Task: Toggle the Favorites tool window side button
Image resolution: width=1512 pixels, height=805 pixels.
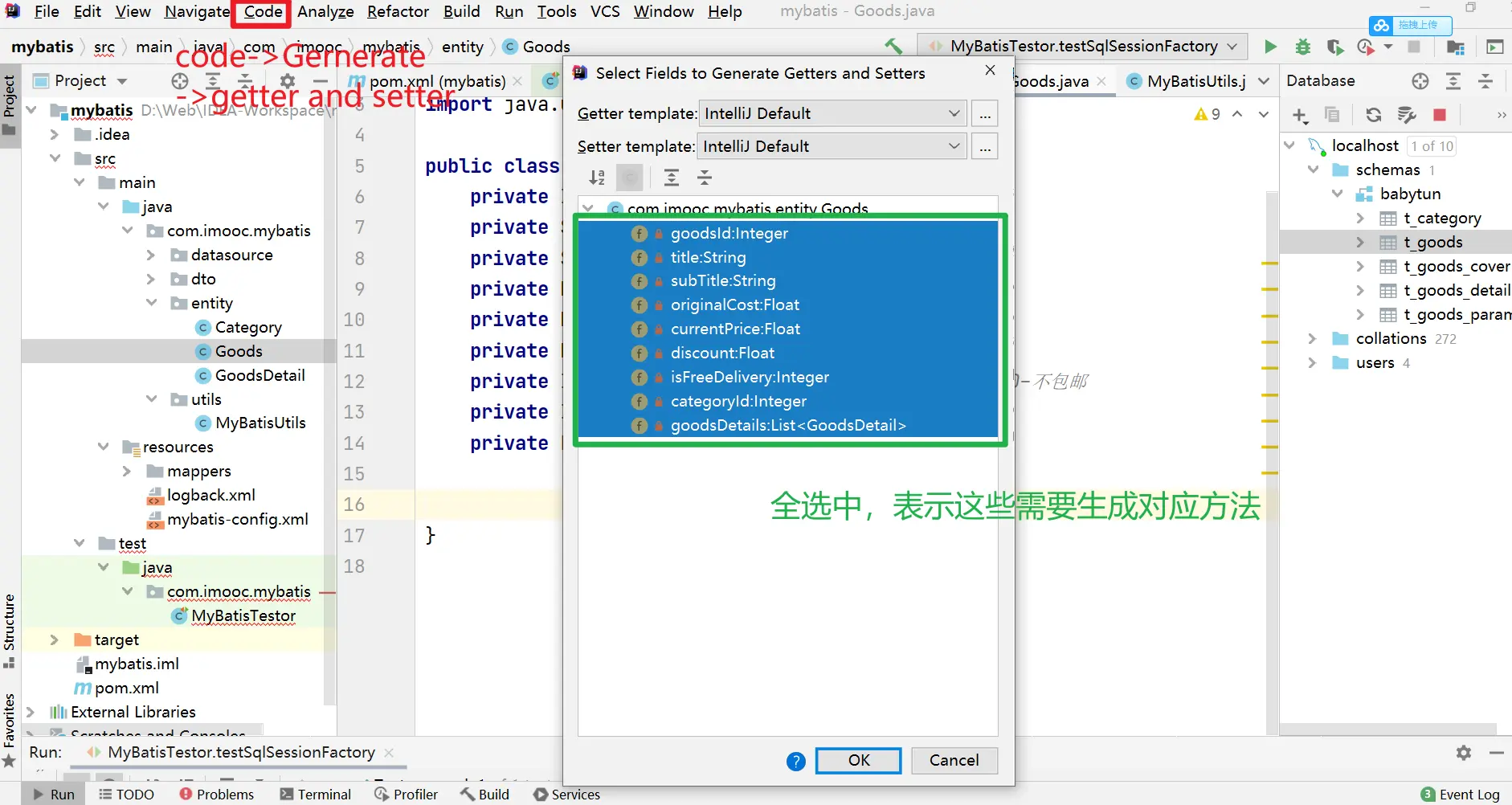Action: pyautogui.click(x=10, y=729)
